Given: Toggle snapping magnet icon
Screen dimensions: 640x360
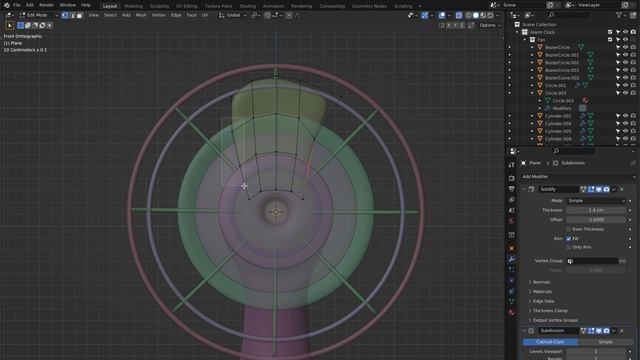Looking at the screenshot, I should click(267, 15).
